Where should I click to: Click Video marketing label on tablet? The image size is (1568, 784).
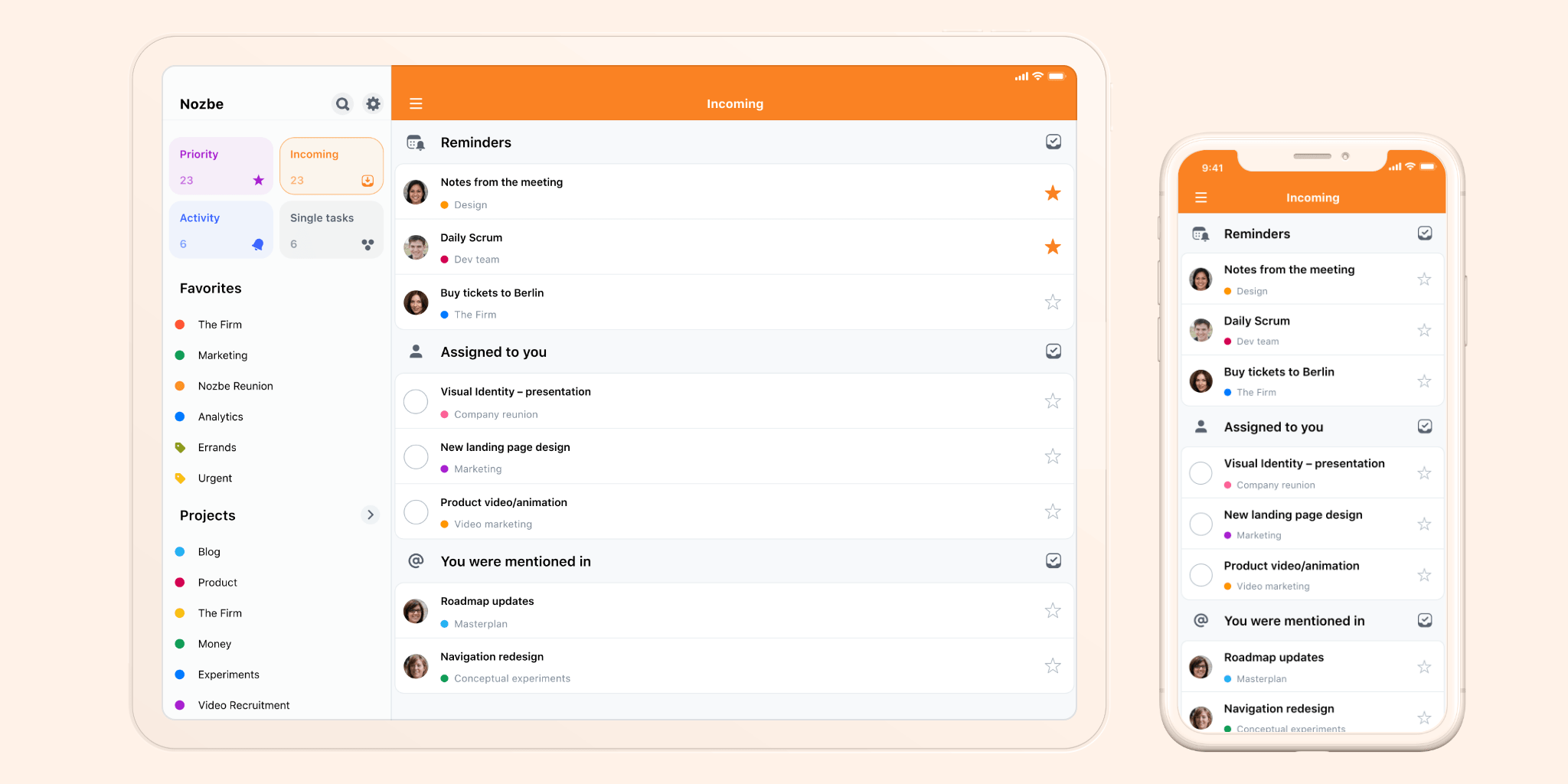[x=493, y=524]
